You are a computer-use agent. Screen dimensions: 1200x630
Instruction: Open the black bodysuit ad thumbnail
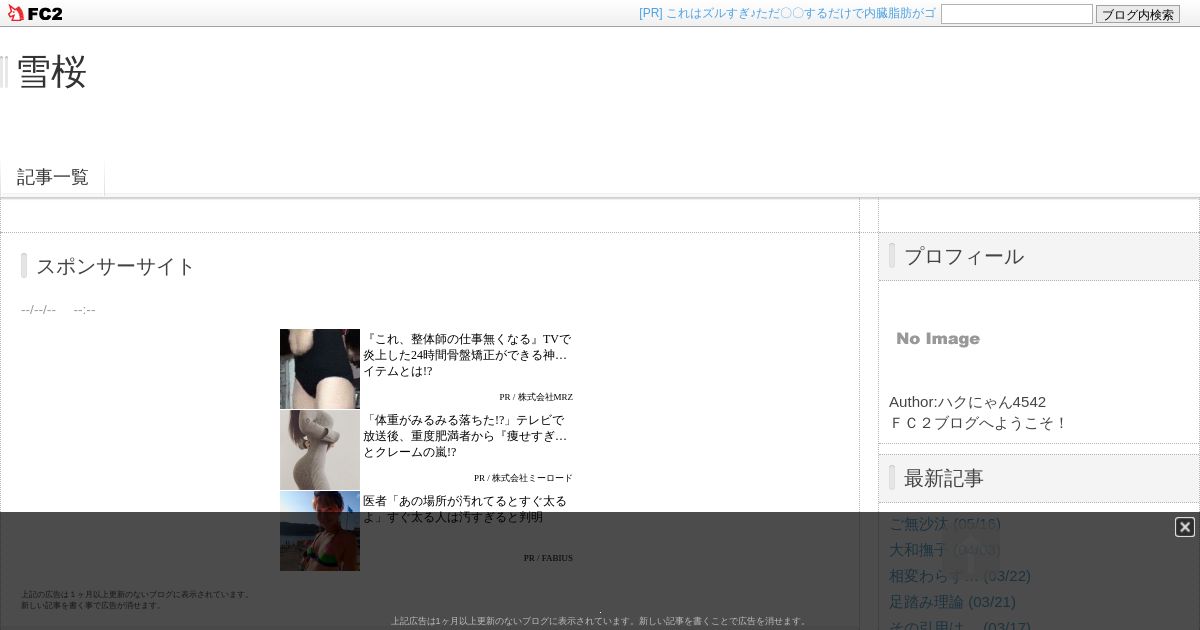[320, 369]
